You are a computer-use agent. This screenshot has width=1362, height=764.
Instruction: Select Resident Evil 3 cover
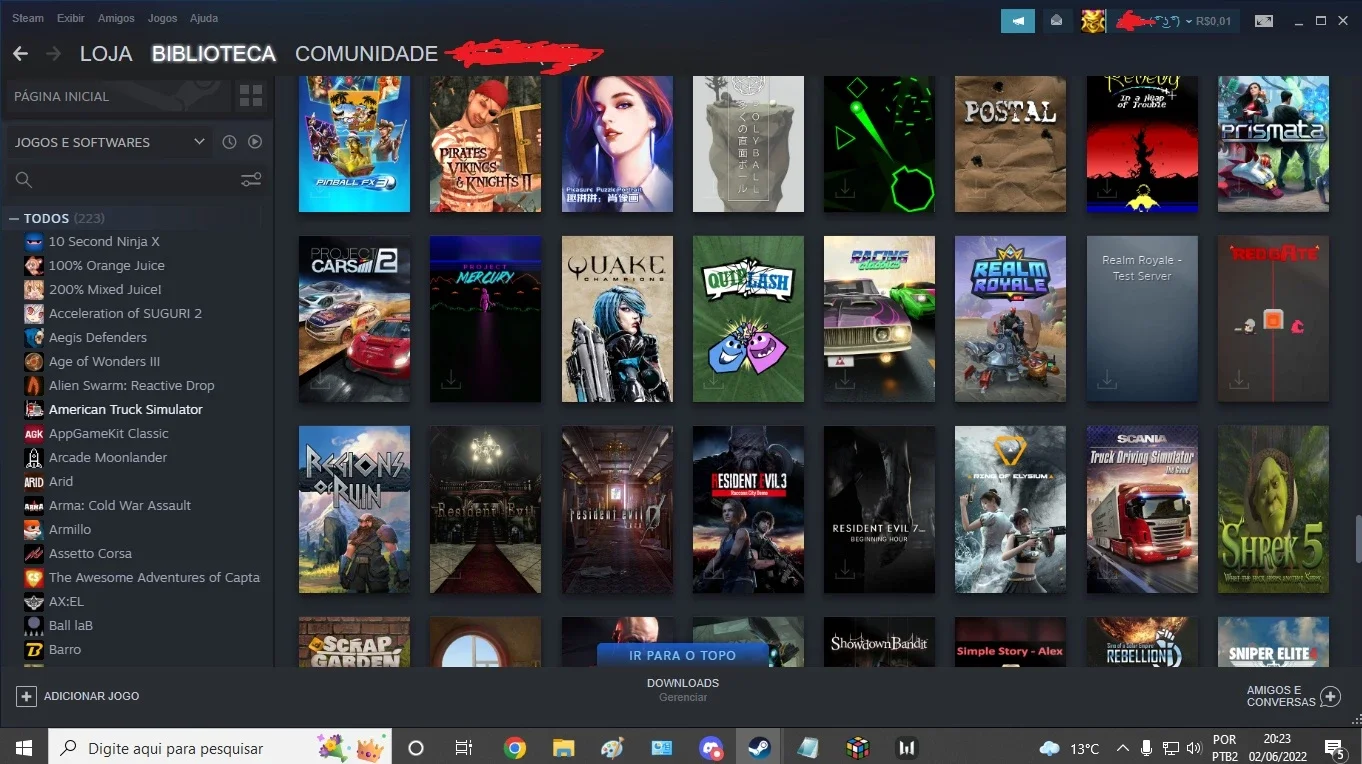tap(748, 510)
